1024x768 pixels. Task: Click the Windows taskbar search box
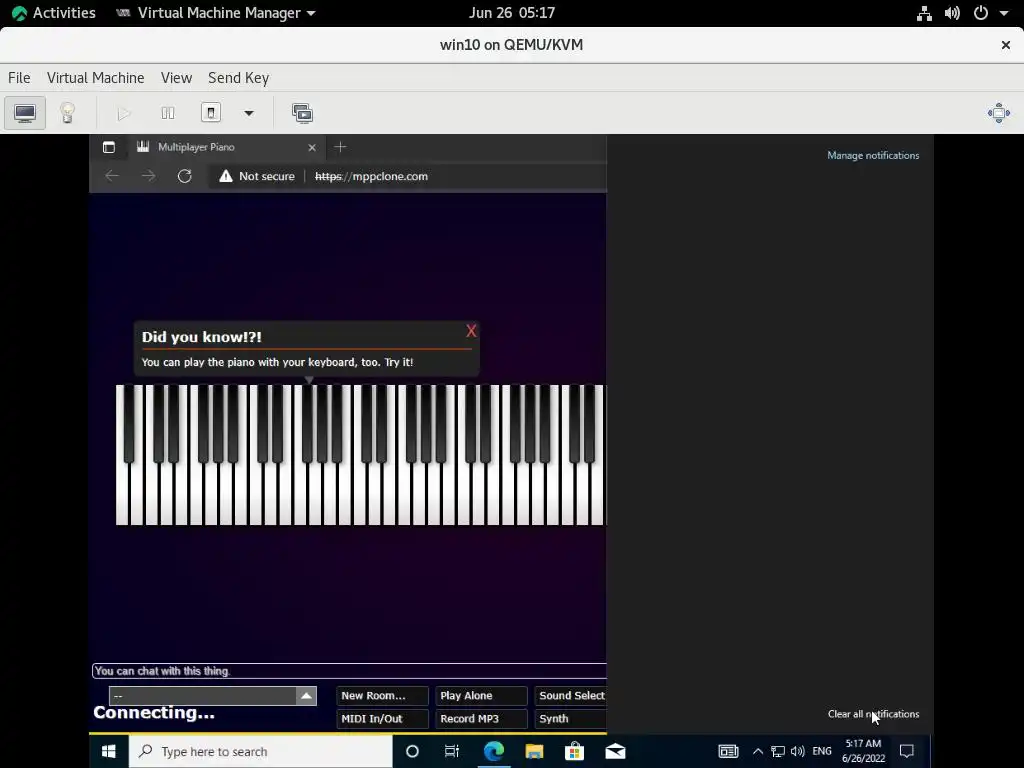261,751
